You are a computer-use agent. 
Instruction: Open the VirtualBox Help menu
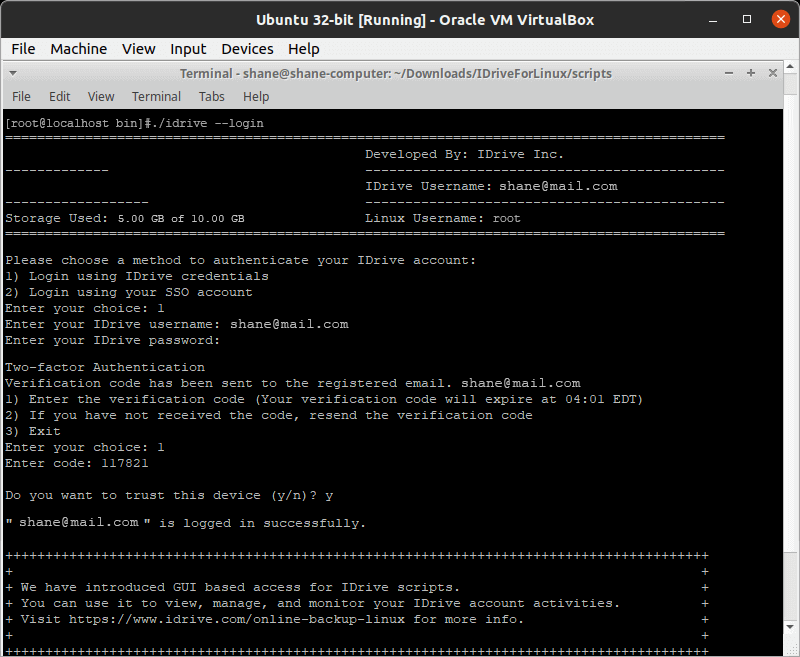[304, 49]
